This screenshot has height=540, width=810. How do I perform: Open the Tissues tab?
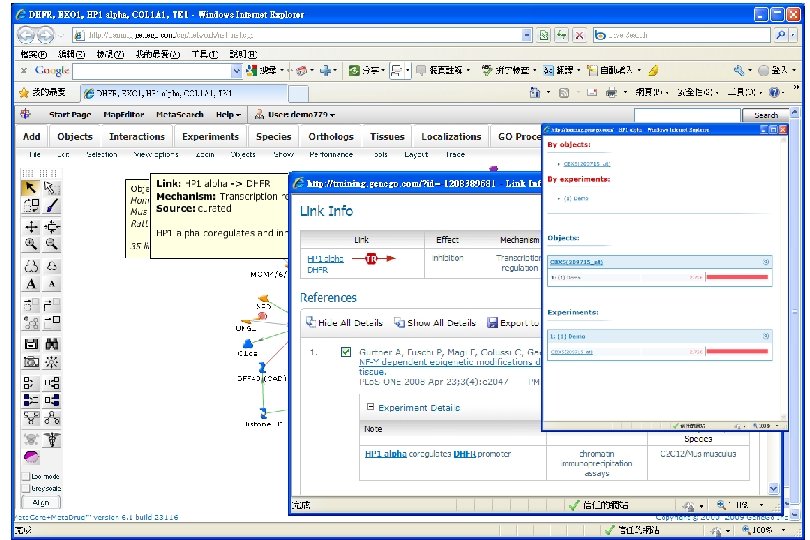tap(387, 136)
